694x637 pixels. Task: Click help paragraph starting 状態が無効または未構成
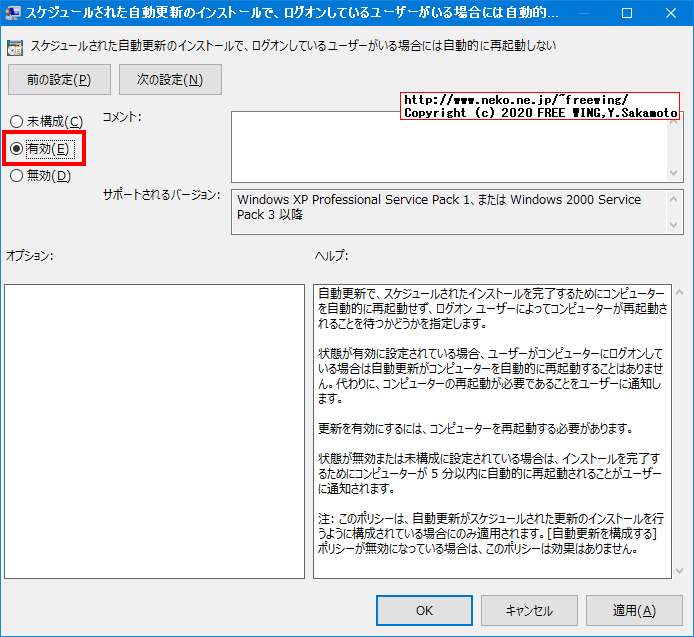click(x=490, y=474)
